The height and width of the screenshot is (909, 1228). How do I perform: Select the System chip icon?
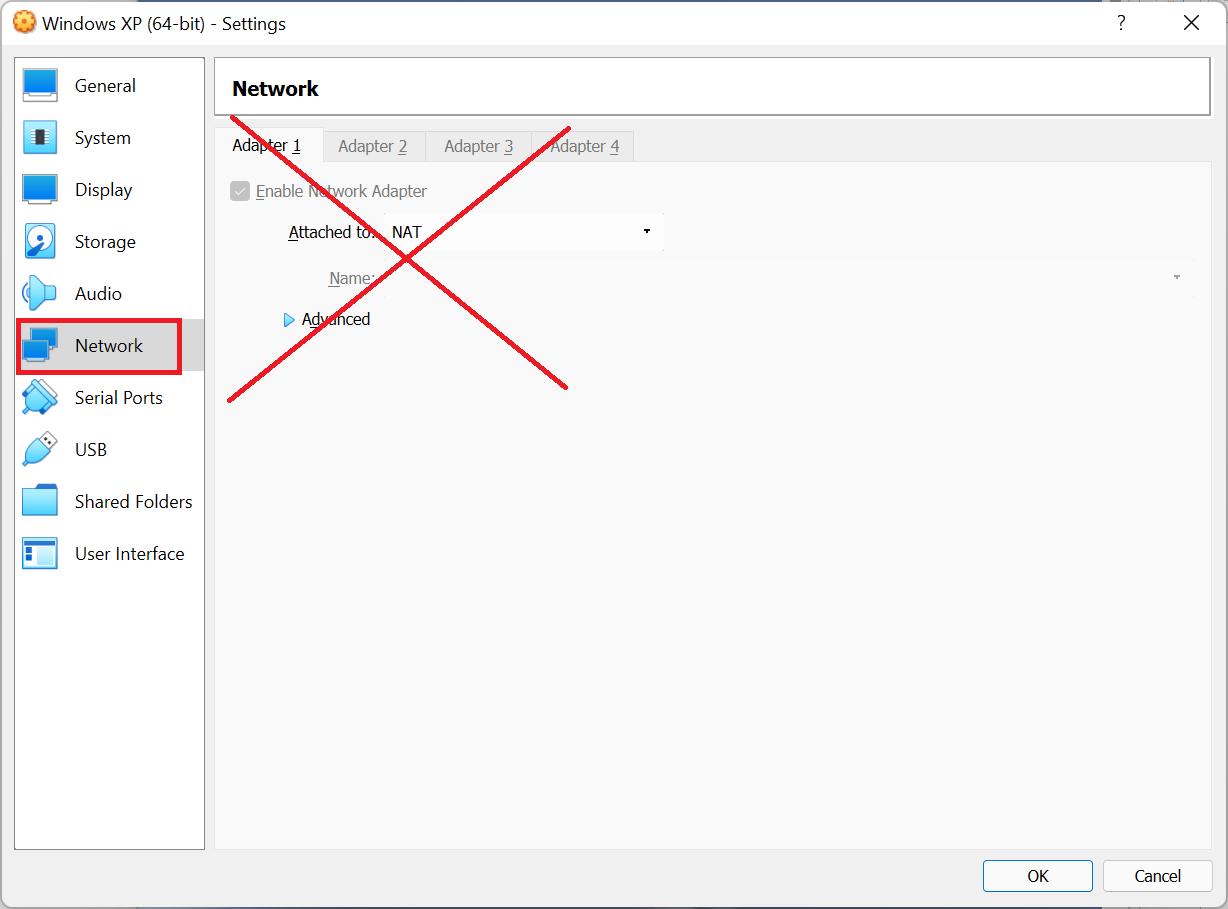click(40, 138)
